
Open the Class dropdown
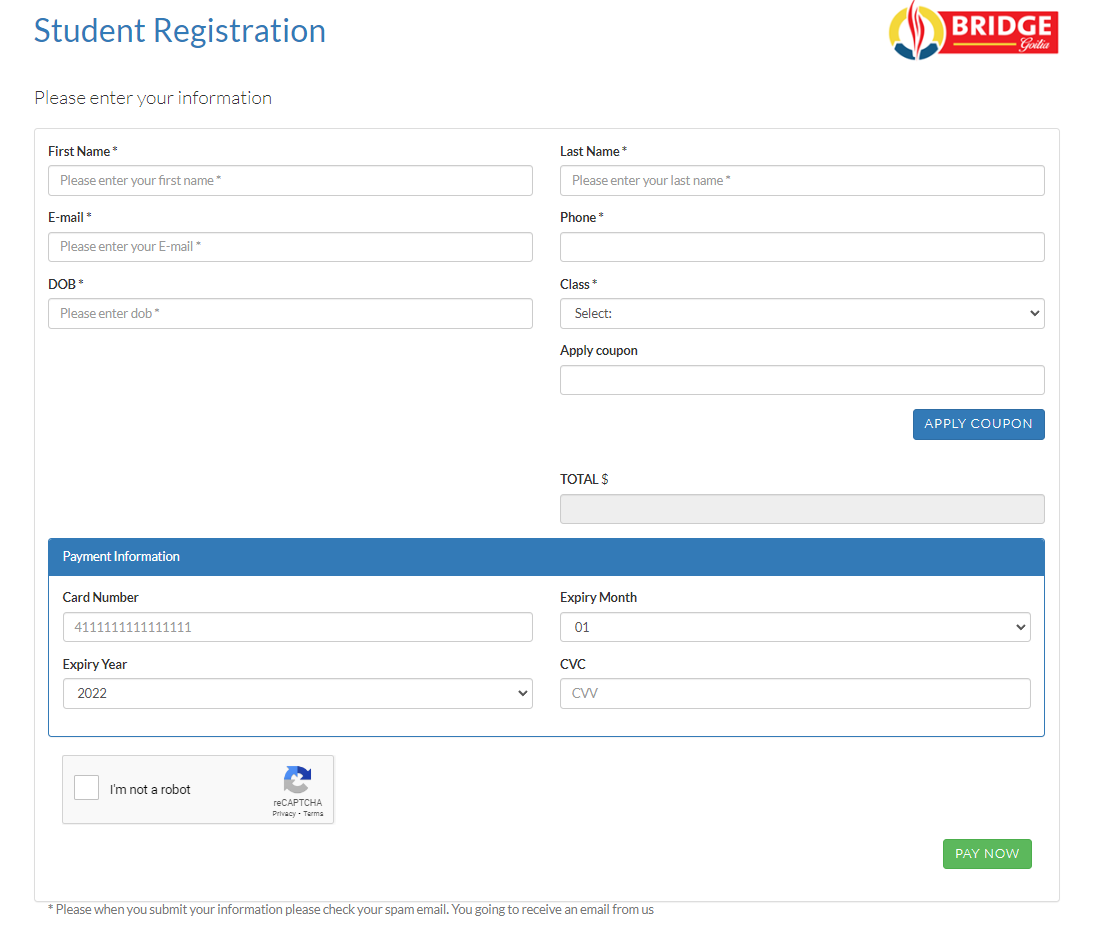[x=802, y=314]
